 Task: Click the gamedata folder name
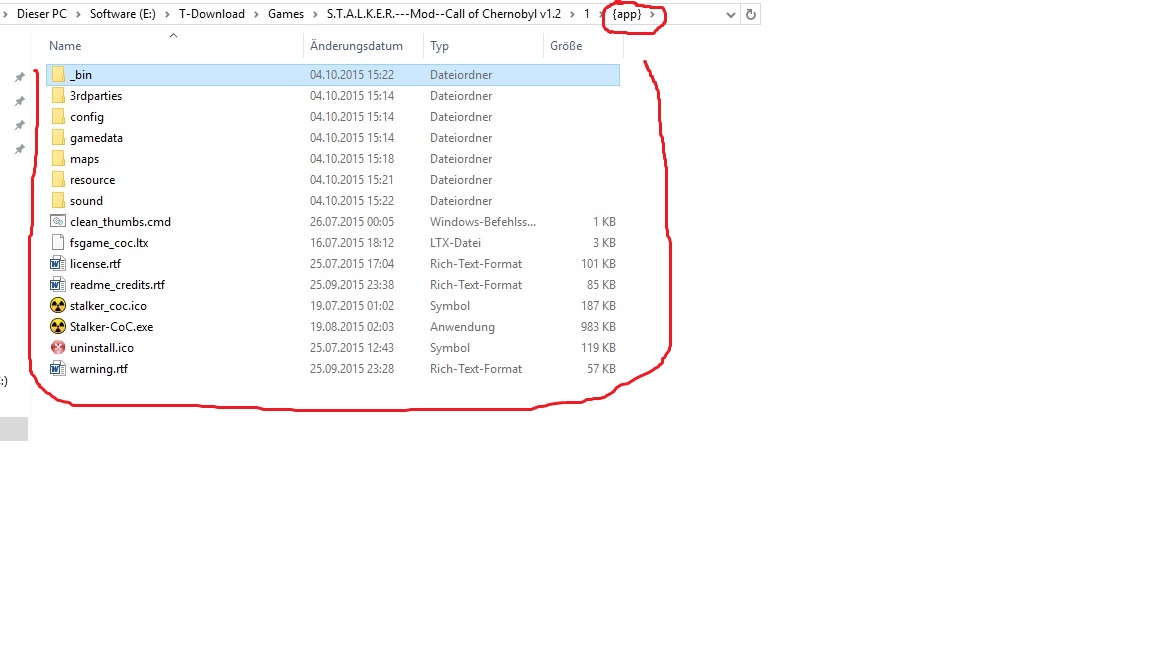tap(96, 138)
